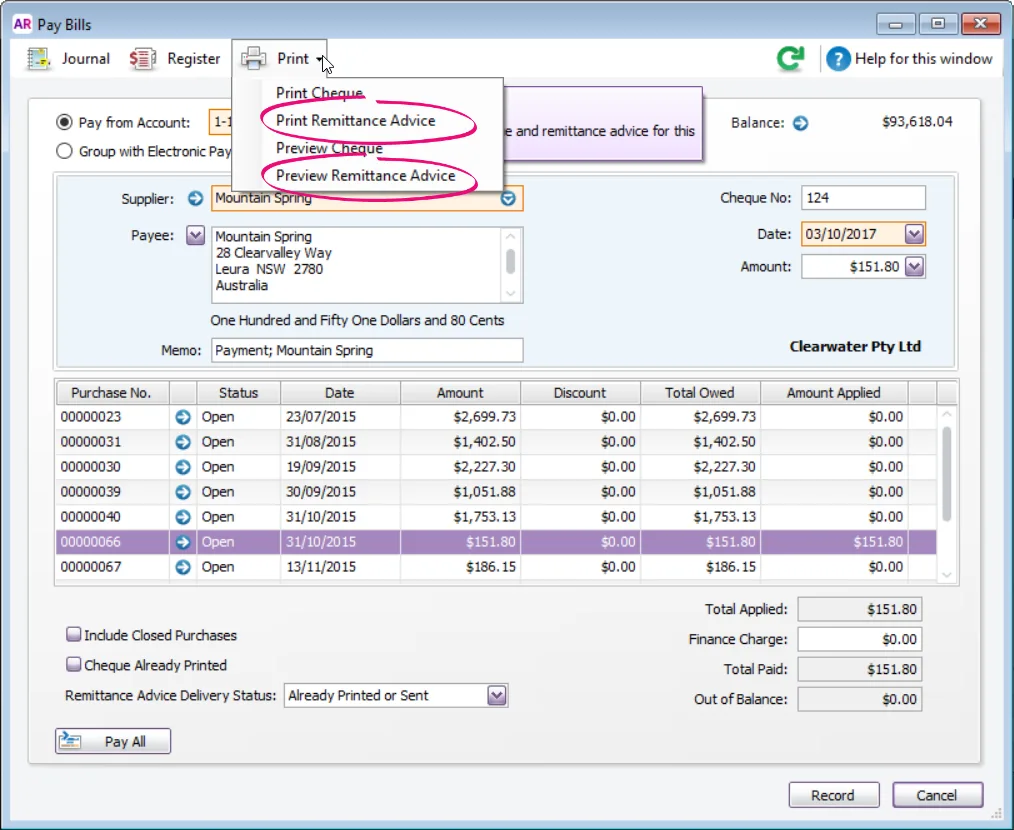The image size is (1014, 830).
Task: Open purchase 00000067 detail arrow
Action: point(183,567)
